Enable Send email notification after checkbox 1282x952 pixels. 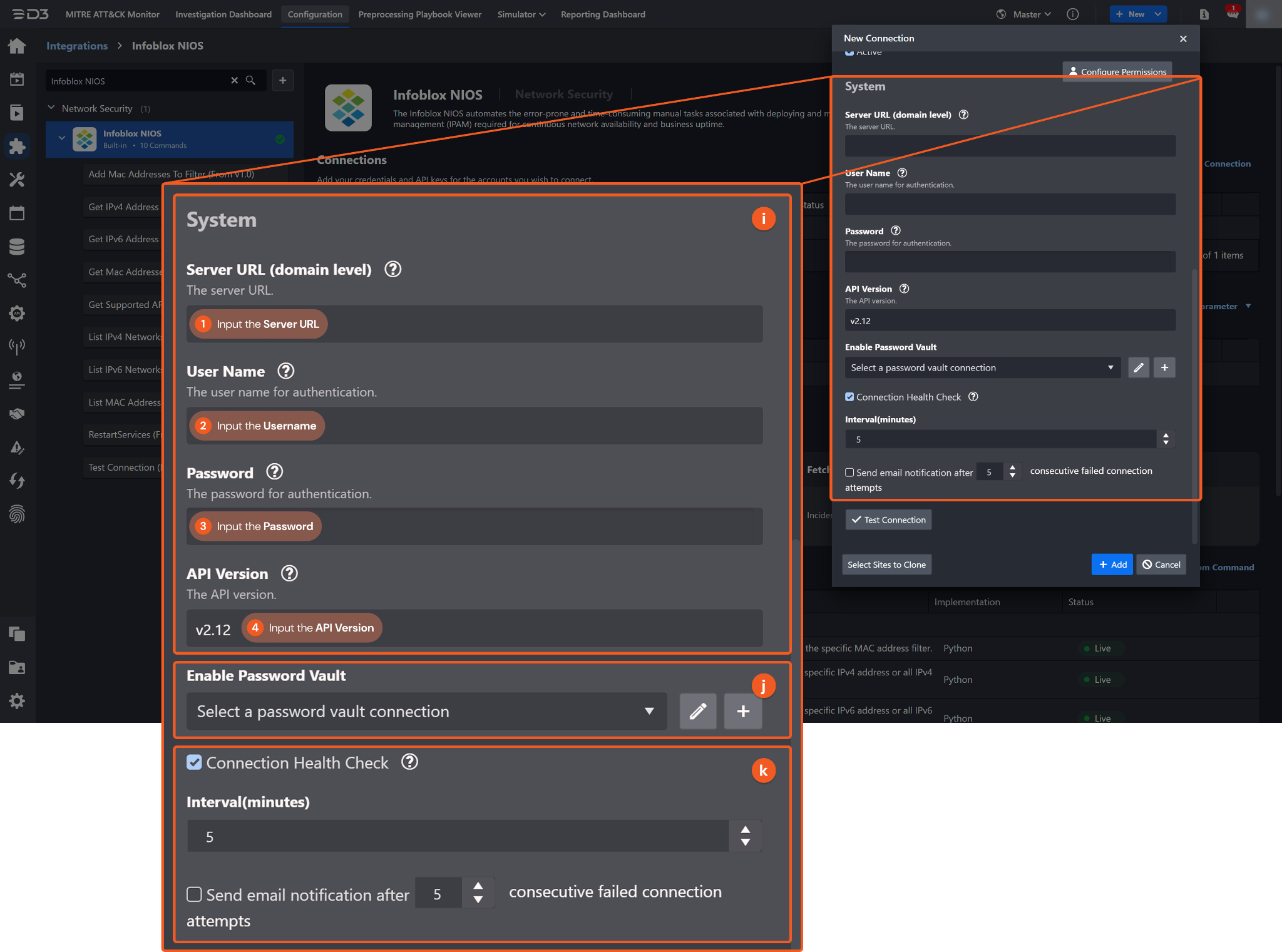(x=849, y=473)
